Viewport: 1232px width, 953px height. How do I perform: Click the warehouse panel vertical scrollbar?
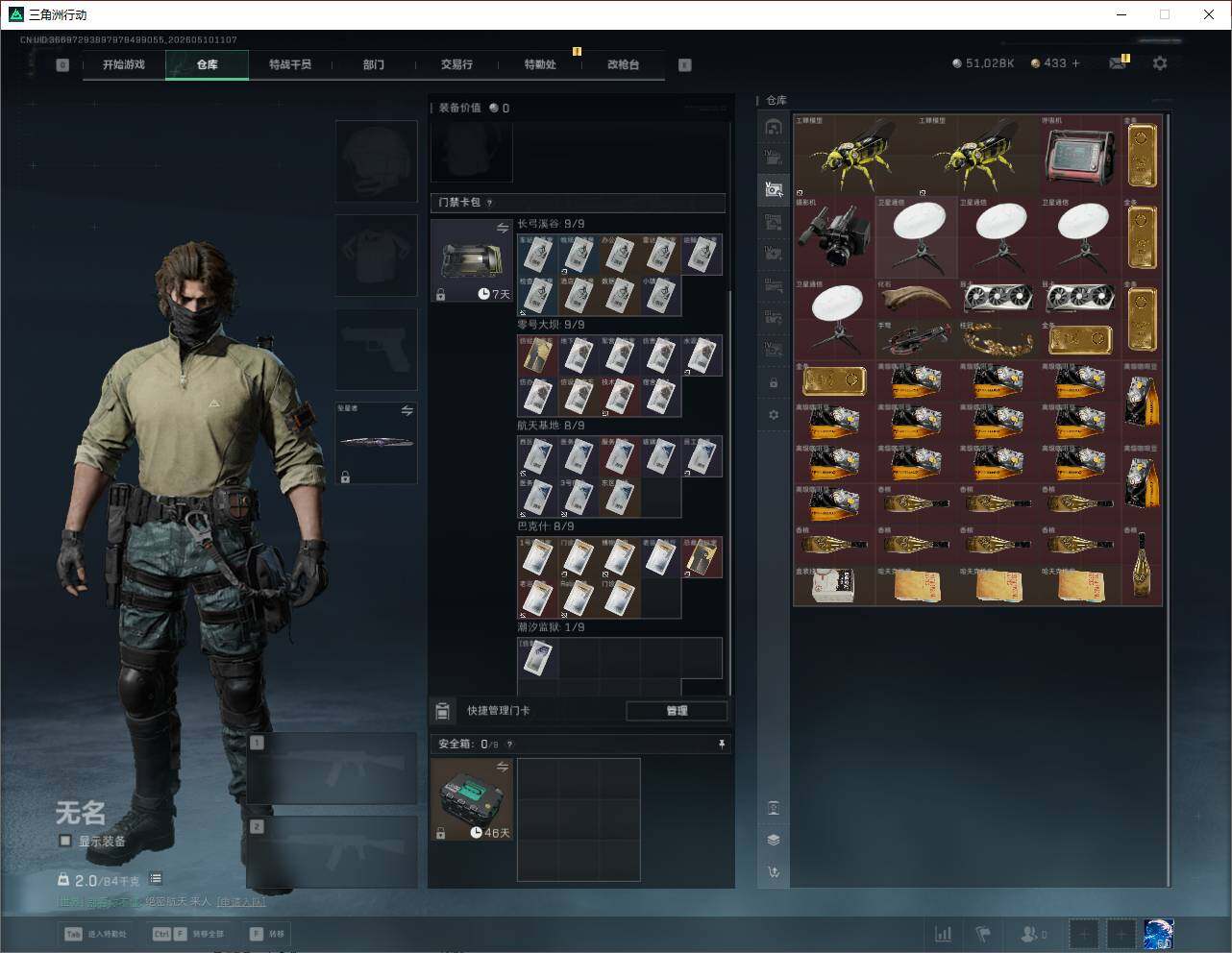1168,500
